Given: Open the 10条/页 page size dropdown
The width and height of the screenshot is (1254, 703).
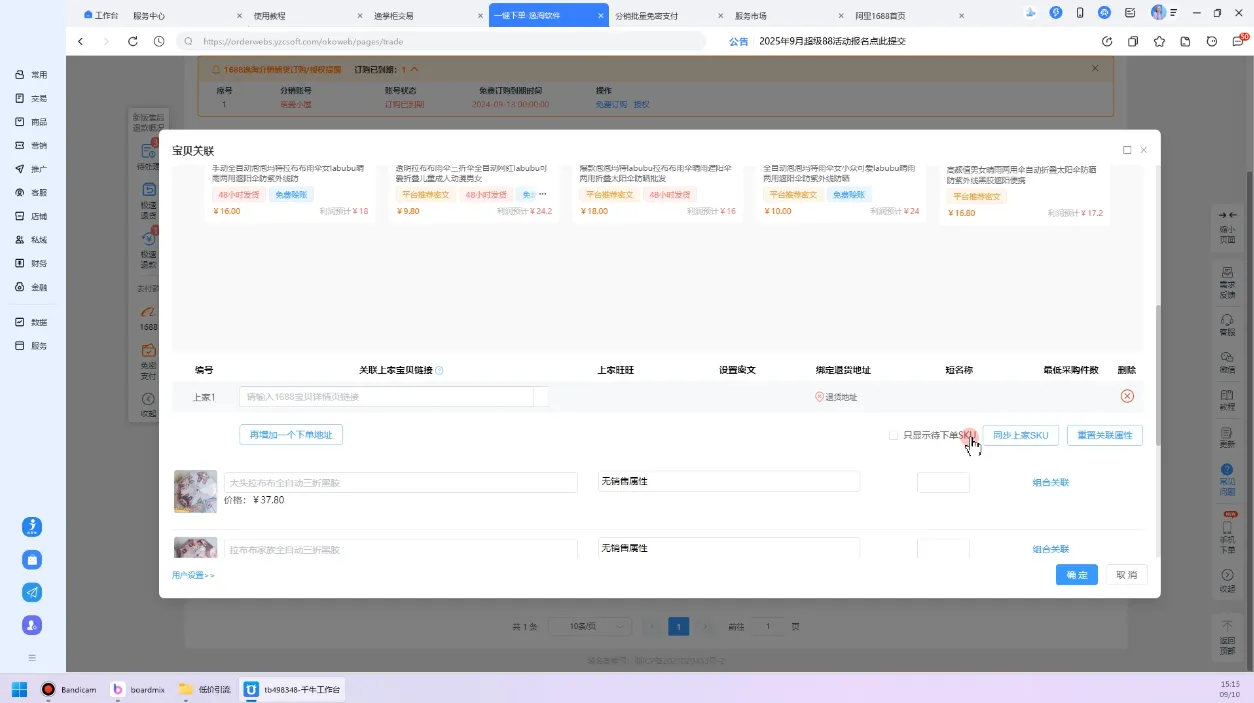Looking at the screenshot, I should click(590, 625).
